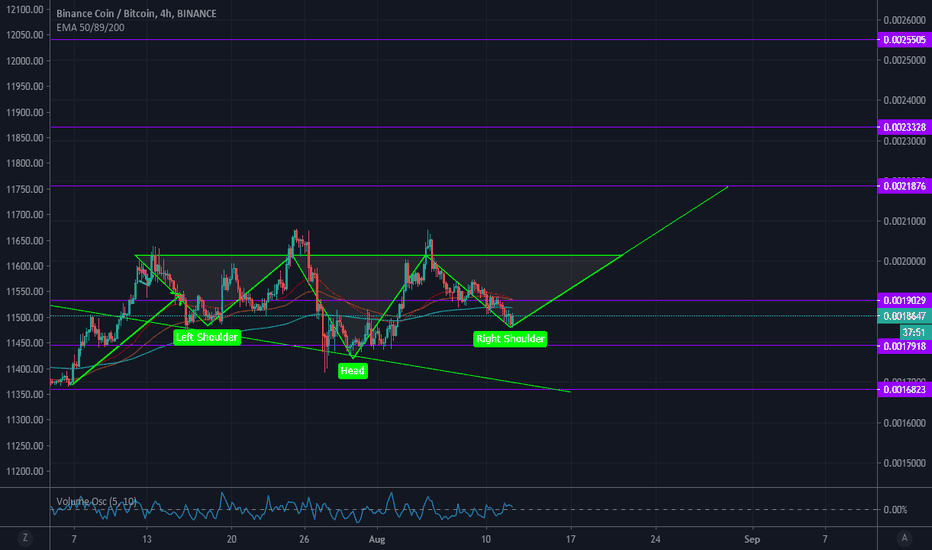Click the 26 date on time axis
Viewport: 932px width, 550px height.
click(x=304, y=539)
